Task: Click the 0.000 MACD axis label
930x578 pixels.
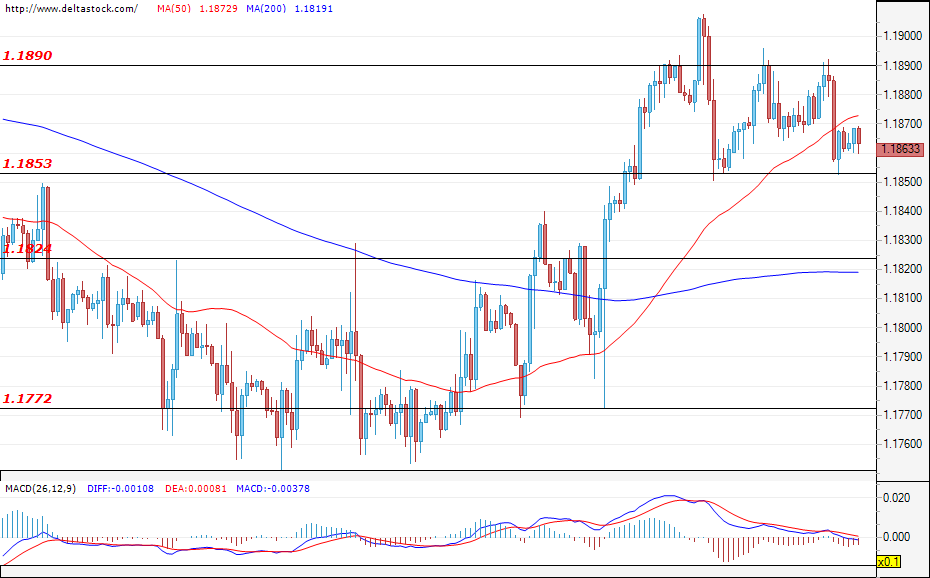Action: [896, 537]
